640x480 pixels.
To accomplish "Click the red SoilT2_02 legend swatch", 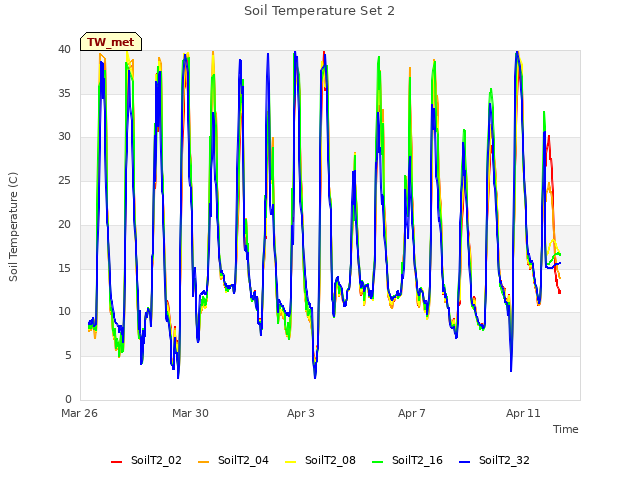I will coord(116,462).
